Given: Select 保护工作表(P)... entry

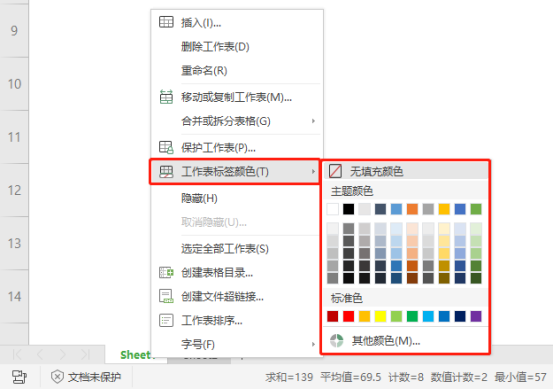Looking at the screenshot, I should point(237,147).
